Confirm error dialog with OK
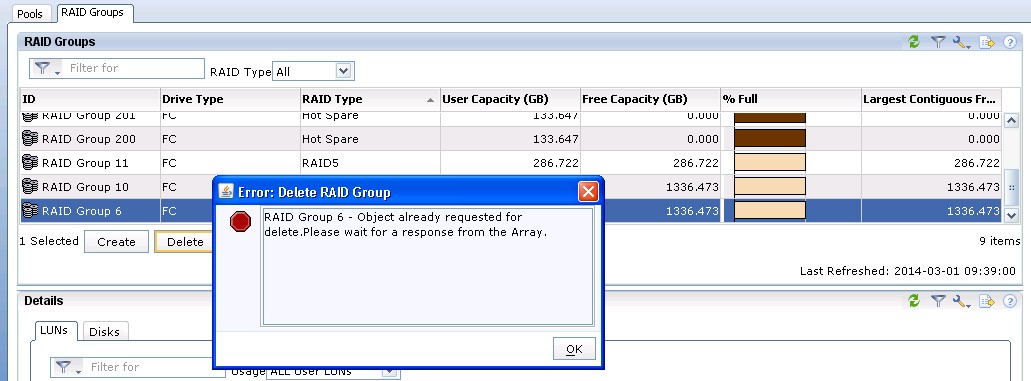This screenshot has width=1031, height=381. click(574, 349)
